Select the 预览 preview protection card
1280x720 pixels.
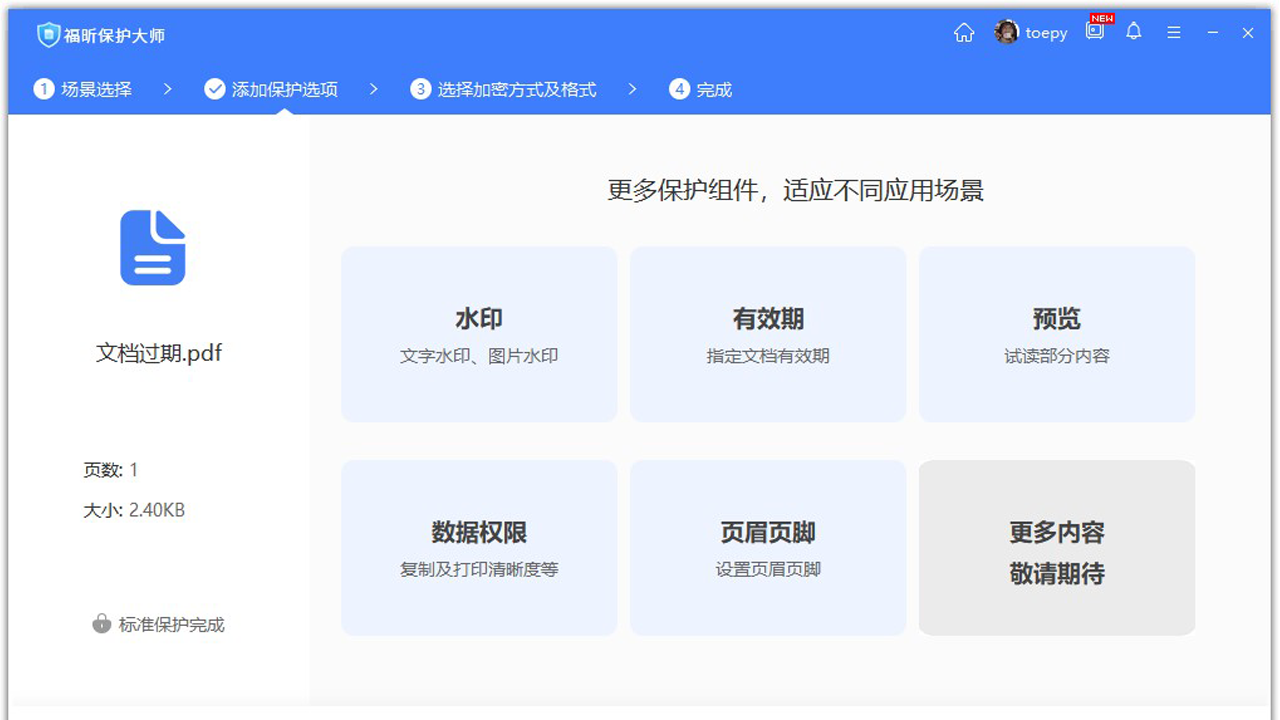point(1056,333)
